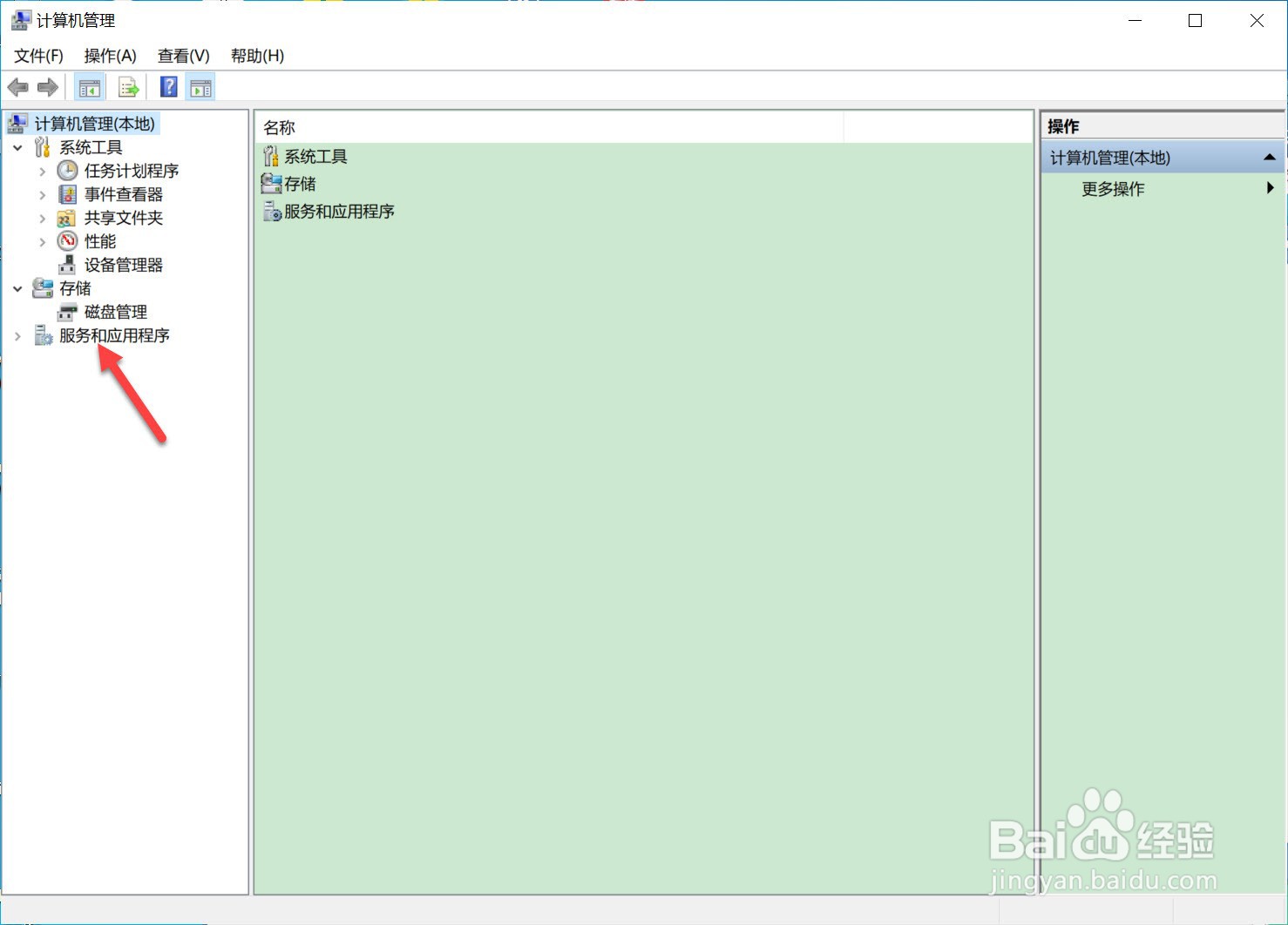Collapse 计算机管理(本地) actions section arrow

click(1269, 158)
